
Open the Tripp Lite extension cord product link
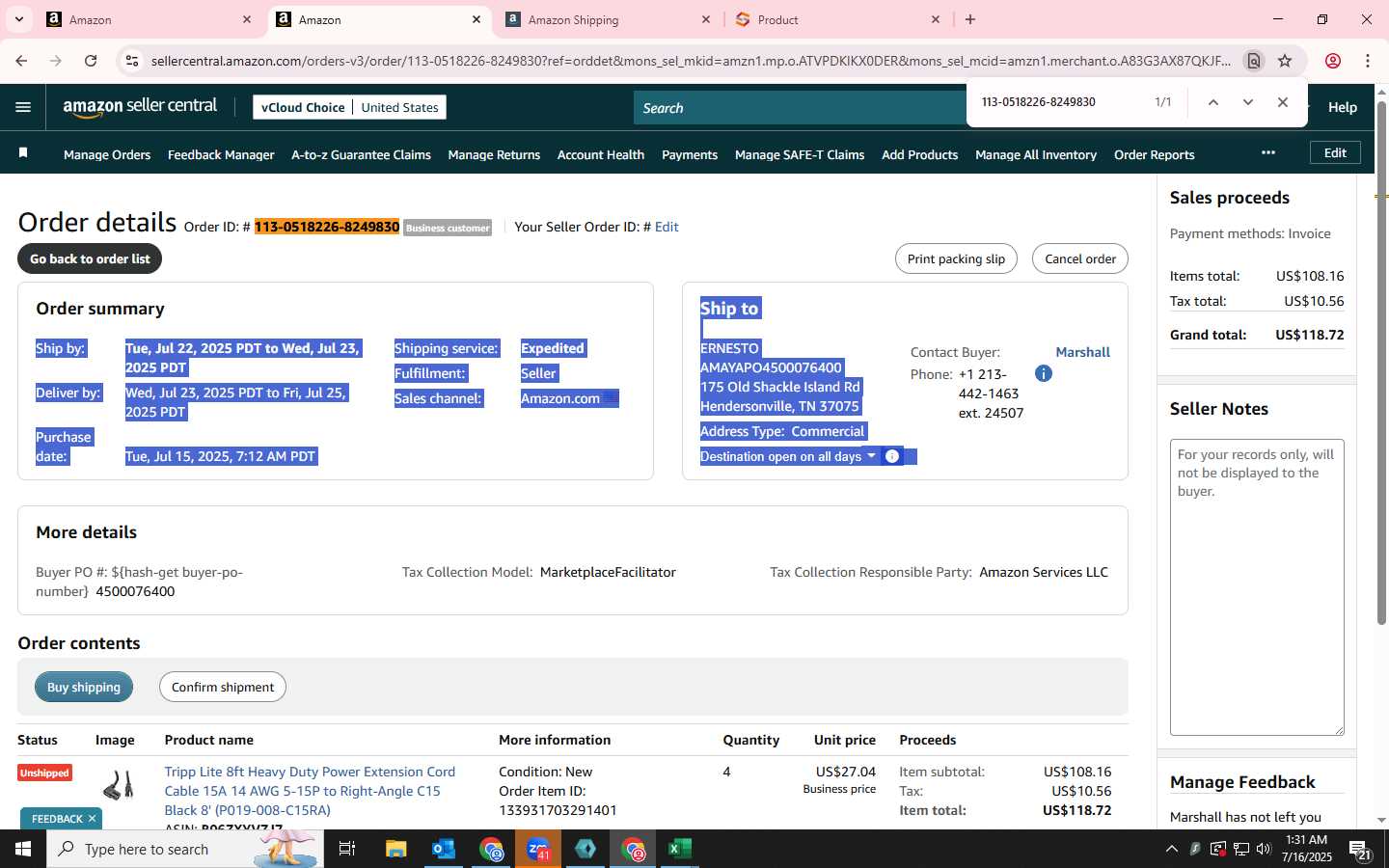[310, 791]
